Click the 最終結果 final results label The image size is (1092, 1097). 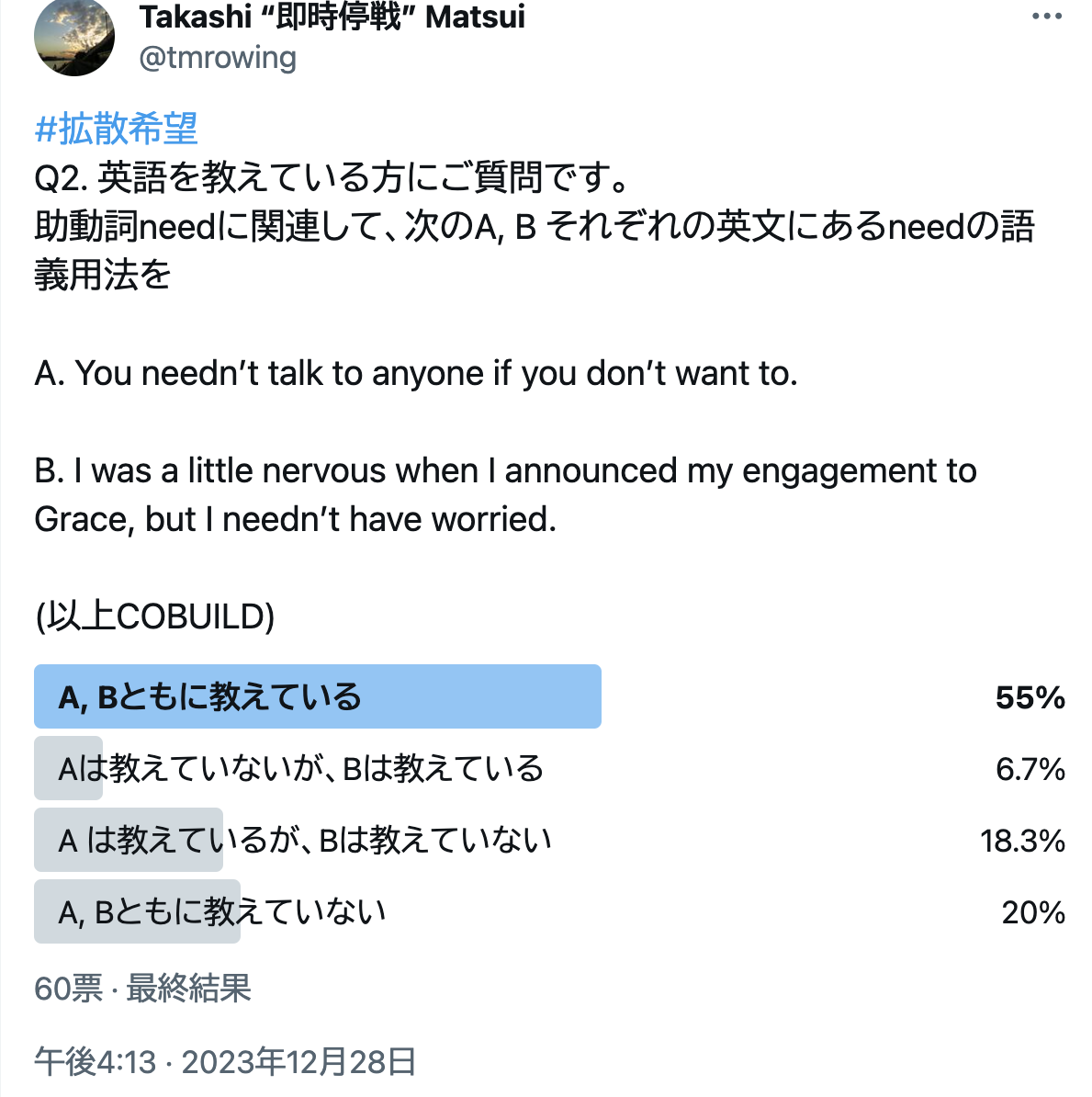(188, 989)
